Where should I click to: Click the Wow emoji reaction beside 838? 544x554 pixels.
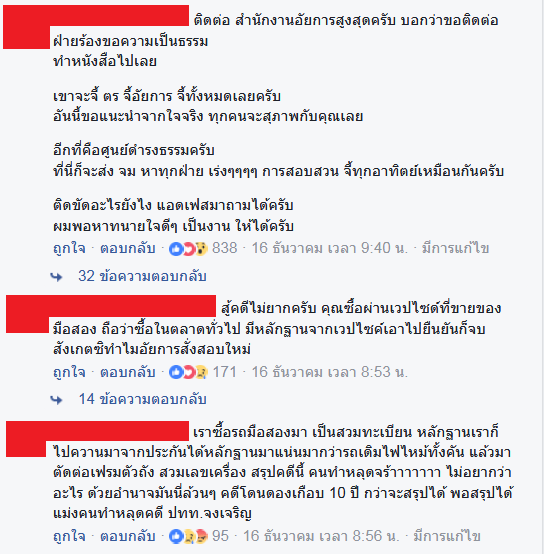click(x=201, y=249)
